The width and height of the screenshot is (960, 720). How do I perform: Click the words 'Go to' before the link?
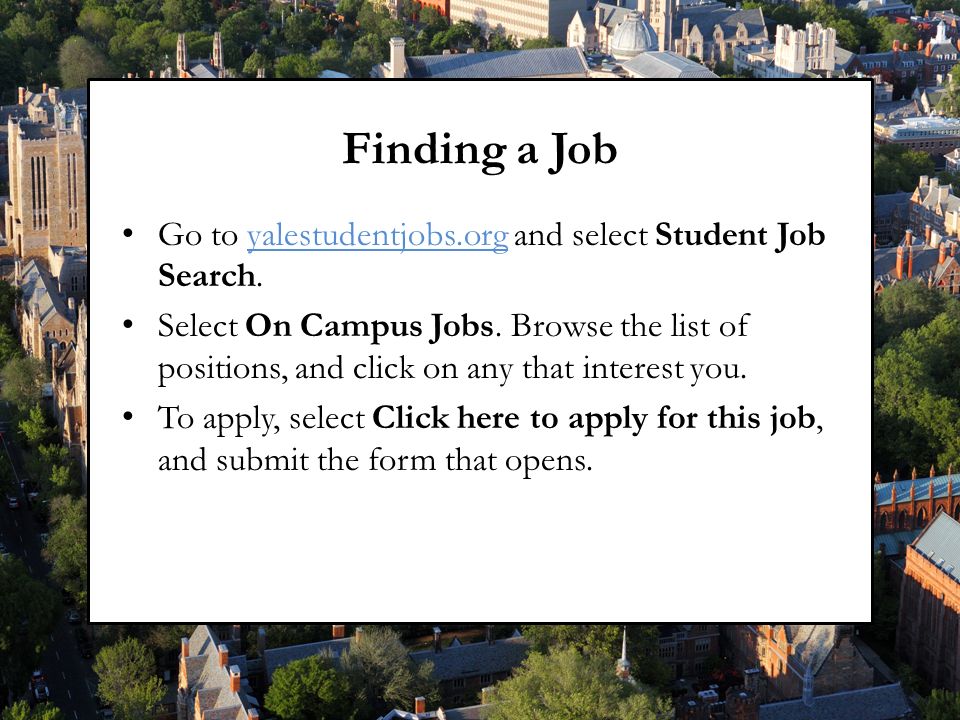tap(198, 235)
